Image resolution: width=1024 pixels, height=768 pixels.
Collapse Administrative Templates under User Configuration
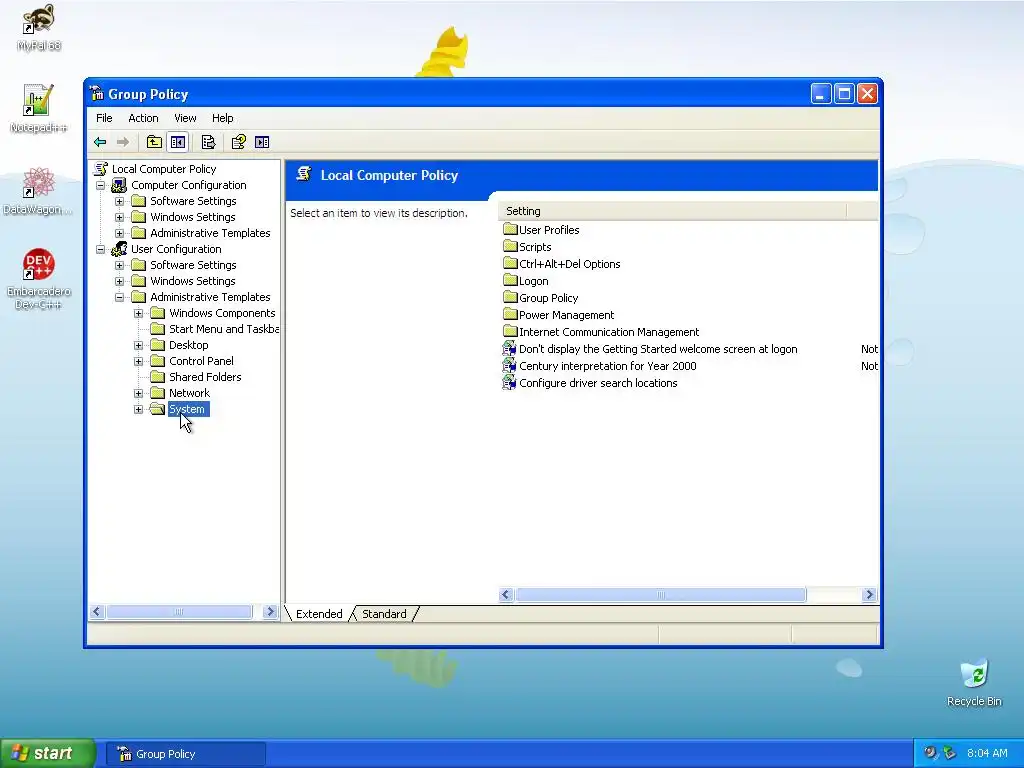(120, 297)
